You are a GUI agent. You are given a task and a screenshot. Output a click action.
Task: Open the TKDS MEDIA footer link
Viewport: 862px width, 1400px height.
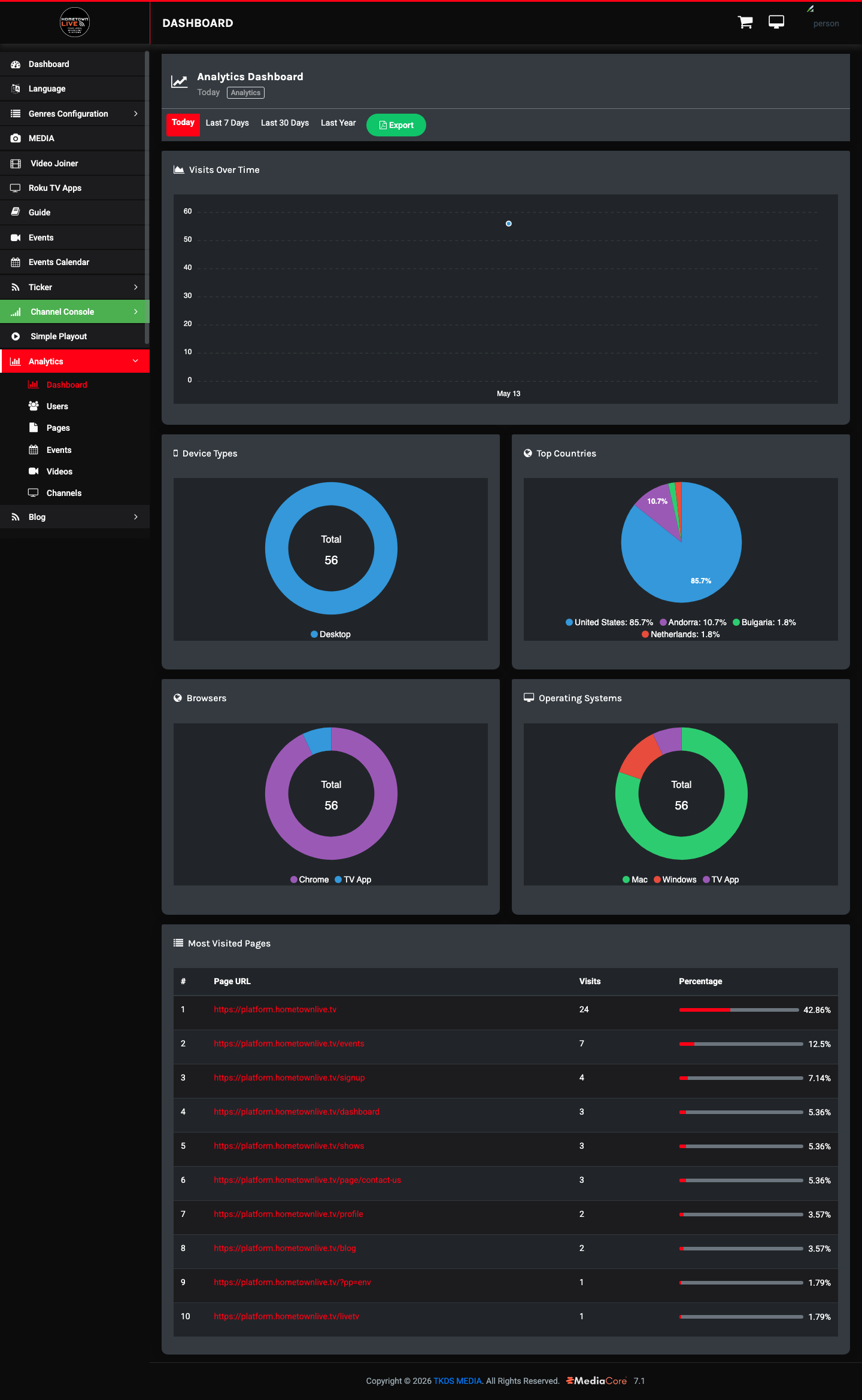pos(457,1381)
